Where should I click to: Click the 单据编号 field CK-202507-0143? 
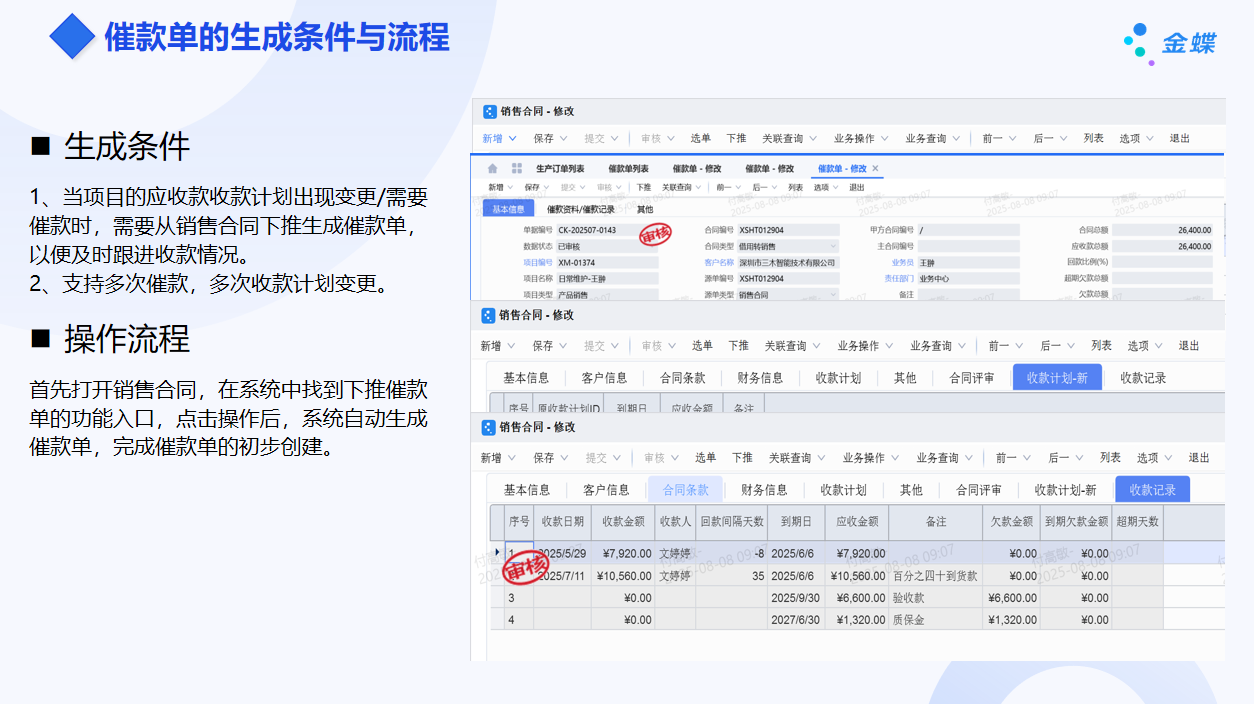tap(607, 230)
